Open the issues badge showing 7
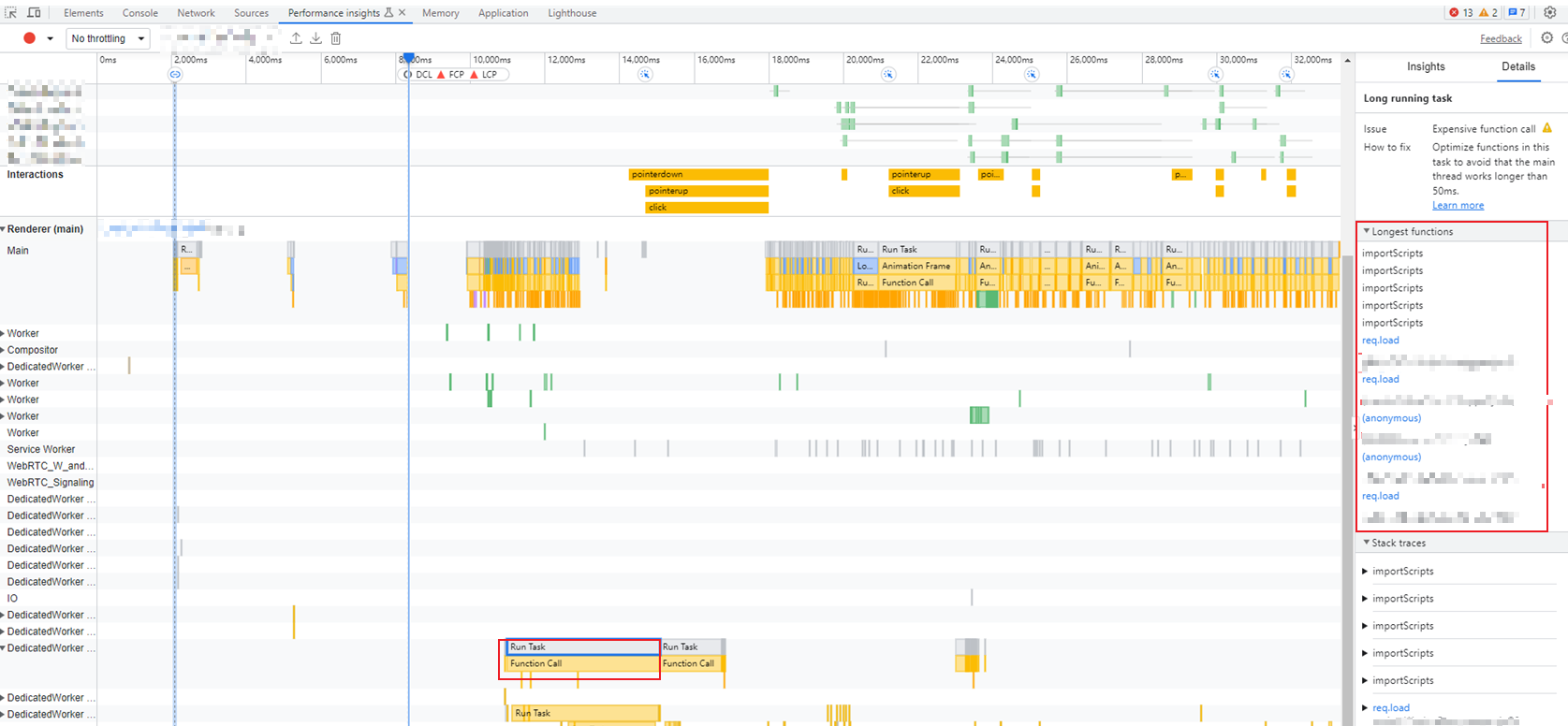The image size is (1568, 726). 1517,13
